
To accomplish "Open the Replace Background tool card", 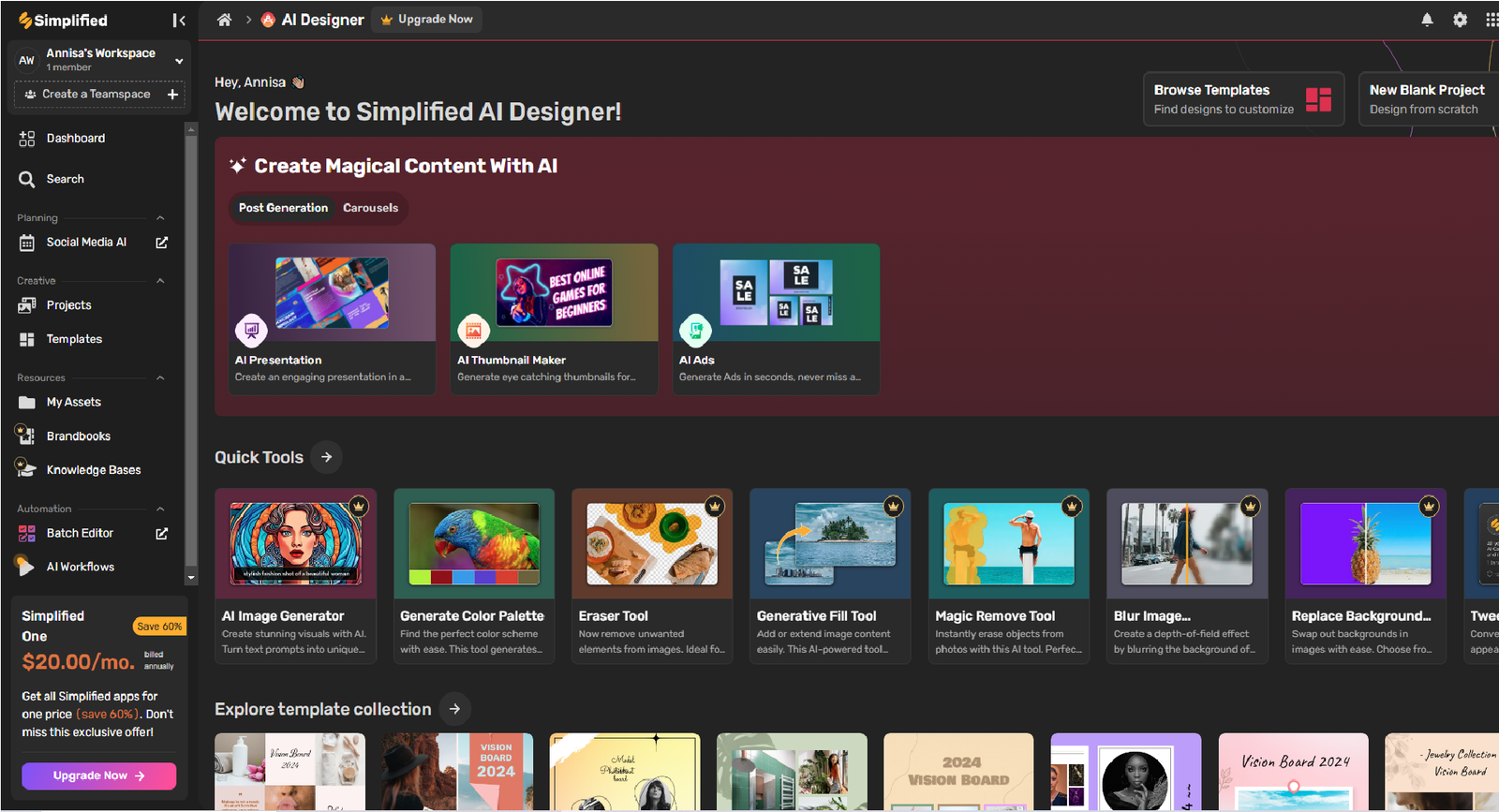I will pos(1365,576).
